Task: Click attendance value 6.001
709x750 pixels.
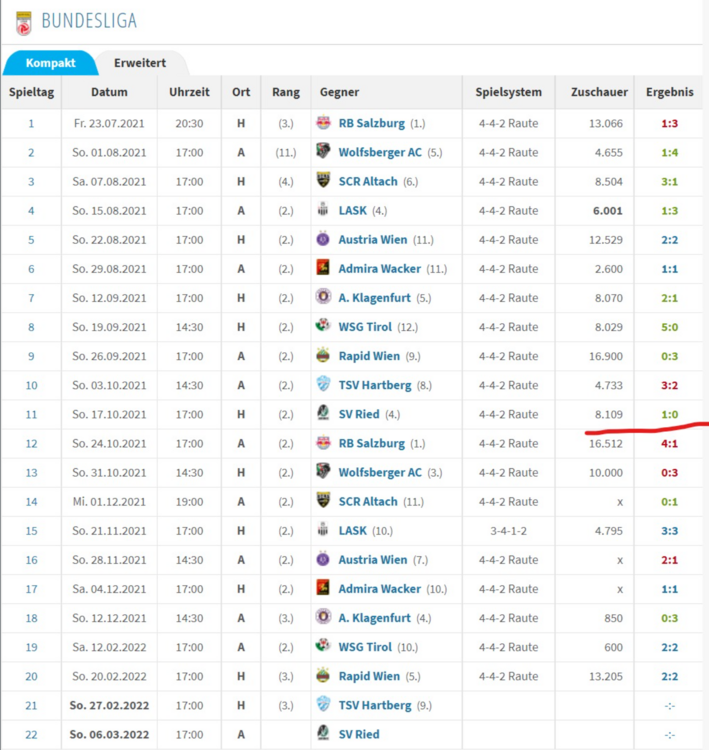Action: [x=608, y=211]
